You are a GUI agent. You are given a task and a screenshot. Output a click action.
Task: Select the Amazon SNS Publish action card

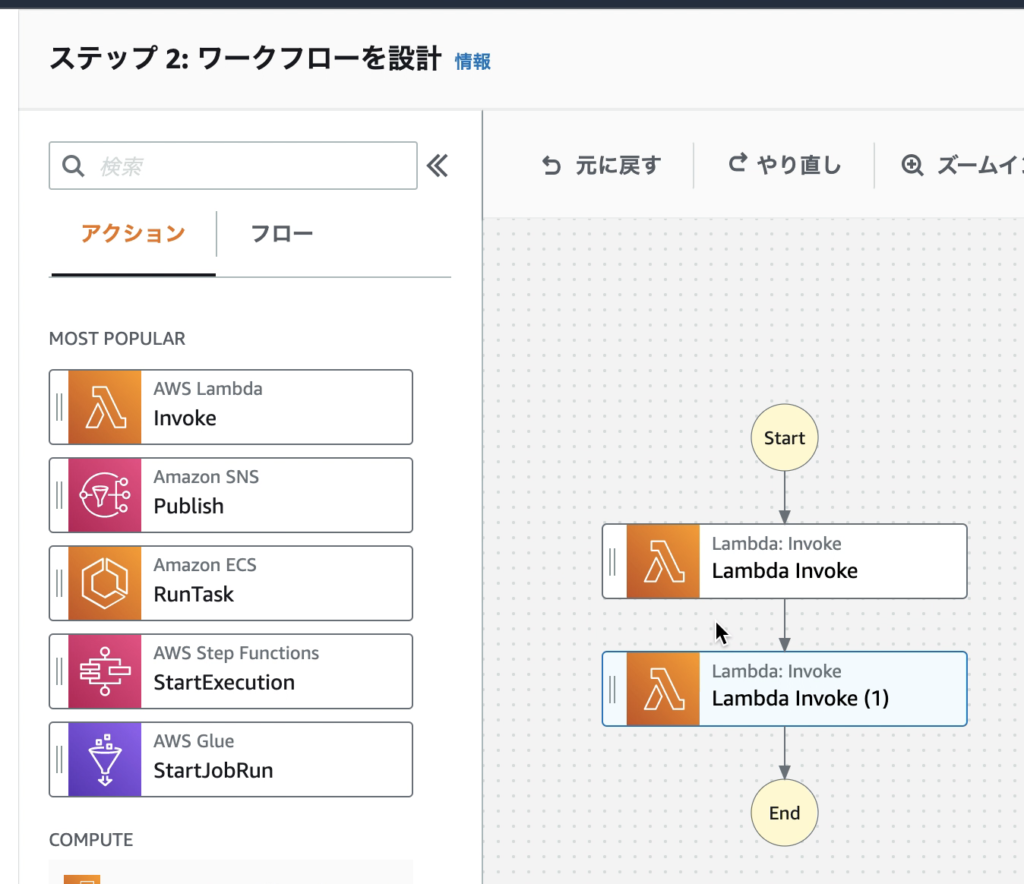coord(231,496)
